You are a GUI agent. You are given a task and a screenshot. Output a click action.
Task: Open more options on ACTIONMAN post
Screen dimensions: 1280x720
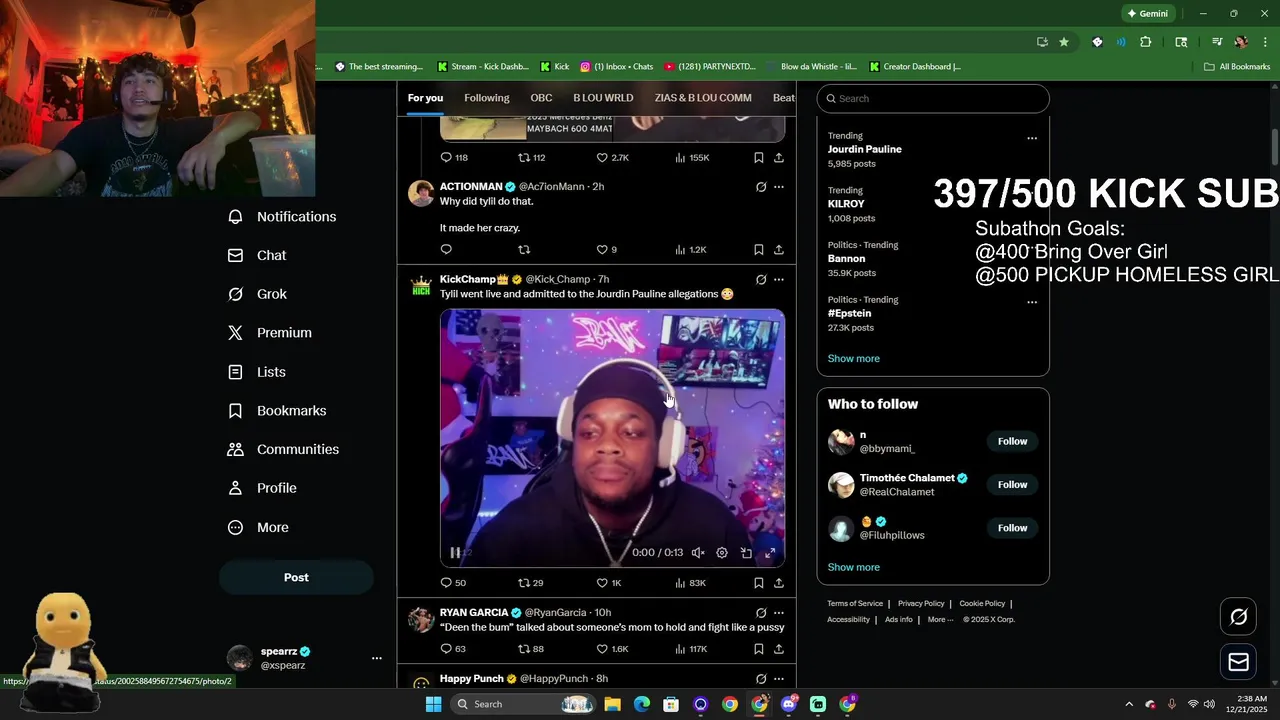tap(779, 187)
